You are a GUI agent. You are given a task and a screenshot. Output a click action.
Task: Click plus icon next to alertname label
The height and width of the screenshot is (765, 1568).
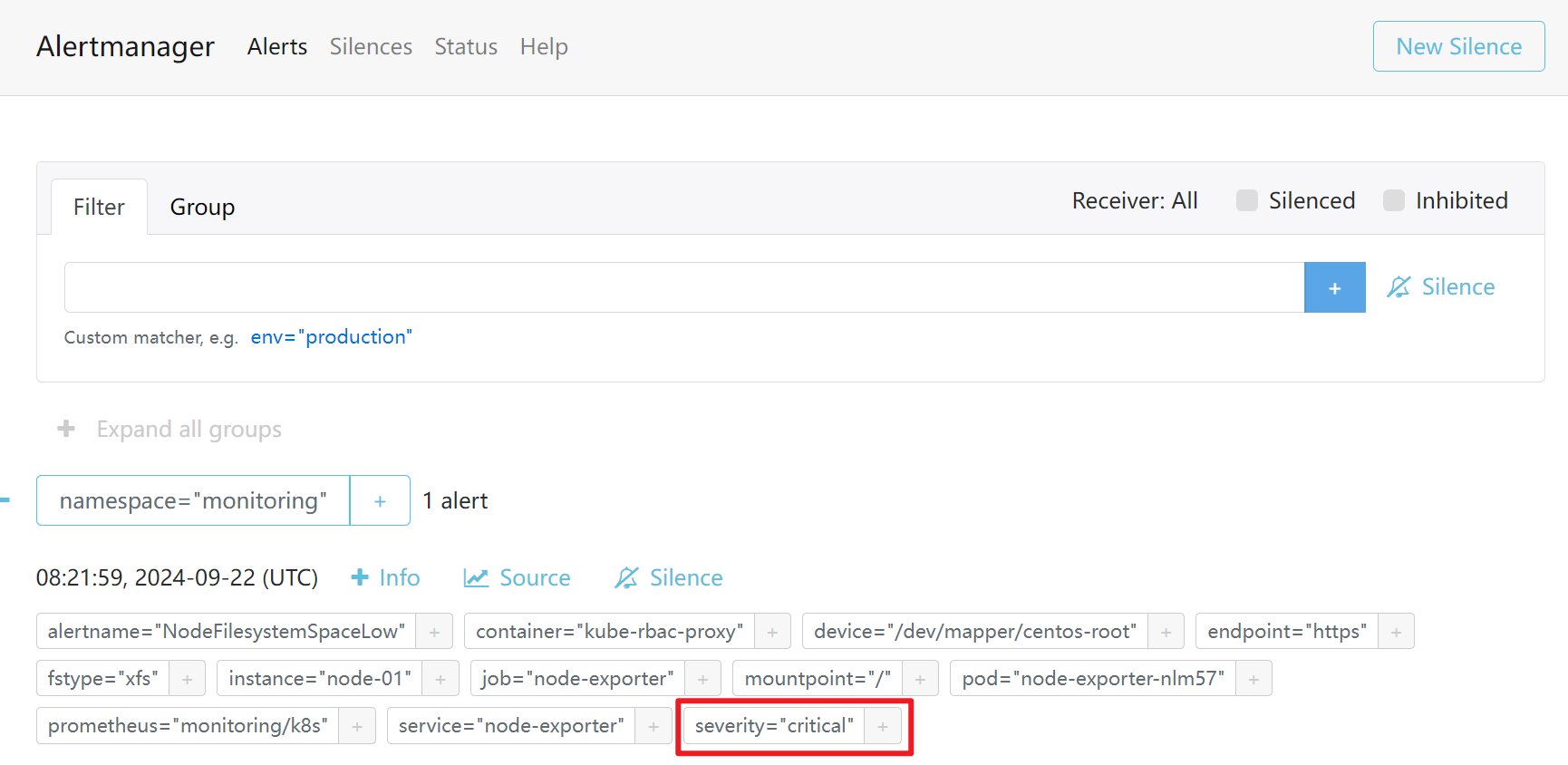pos(434,632)
